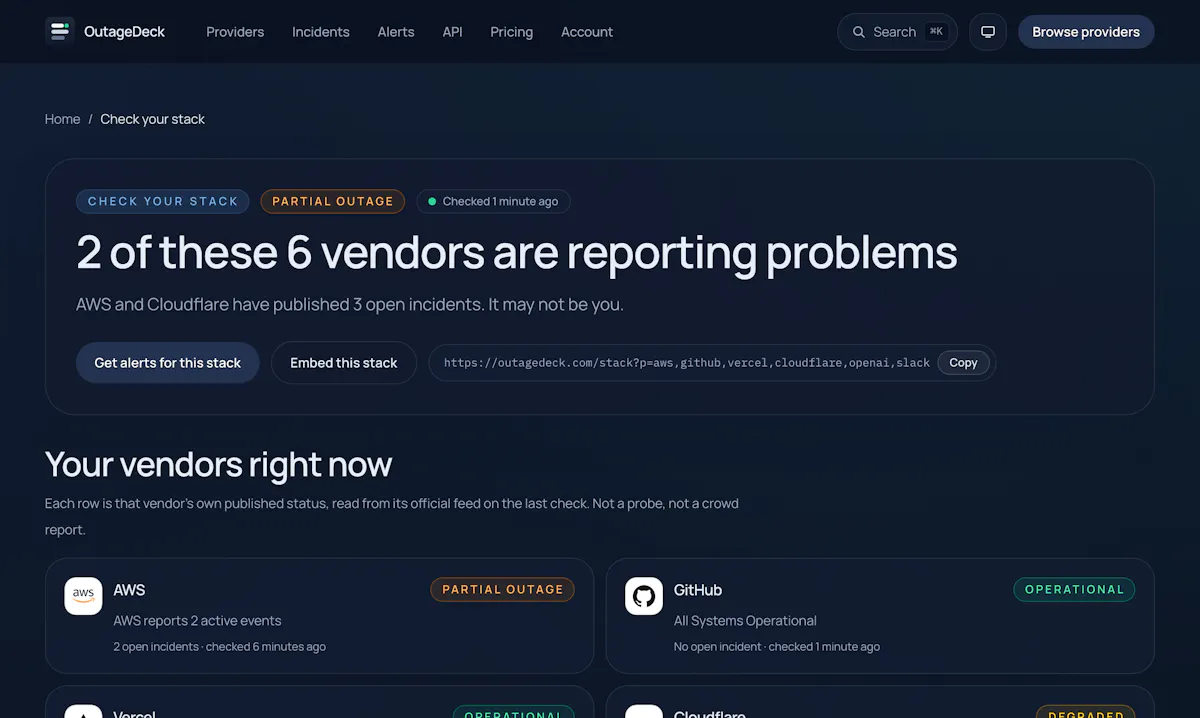Click the header Partial Outage pill
Image resolution: width=1200 pixels, height=718 pixels.
tap(333, 201)
